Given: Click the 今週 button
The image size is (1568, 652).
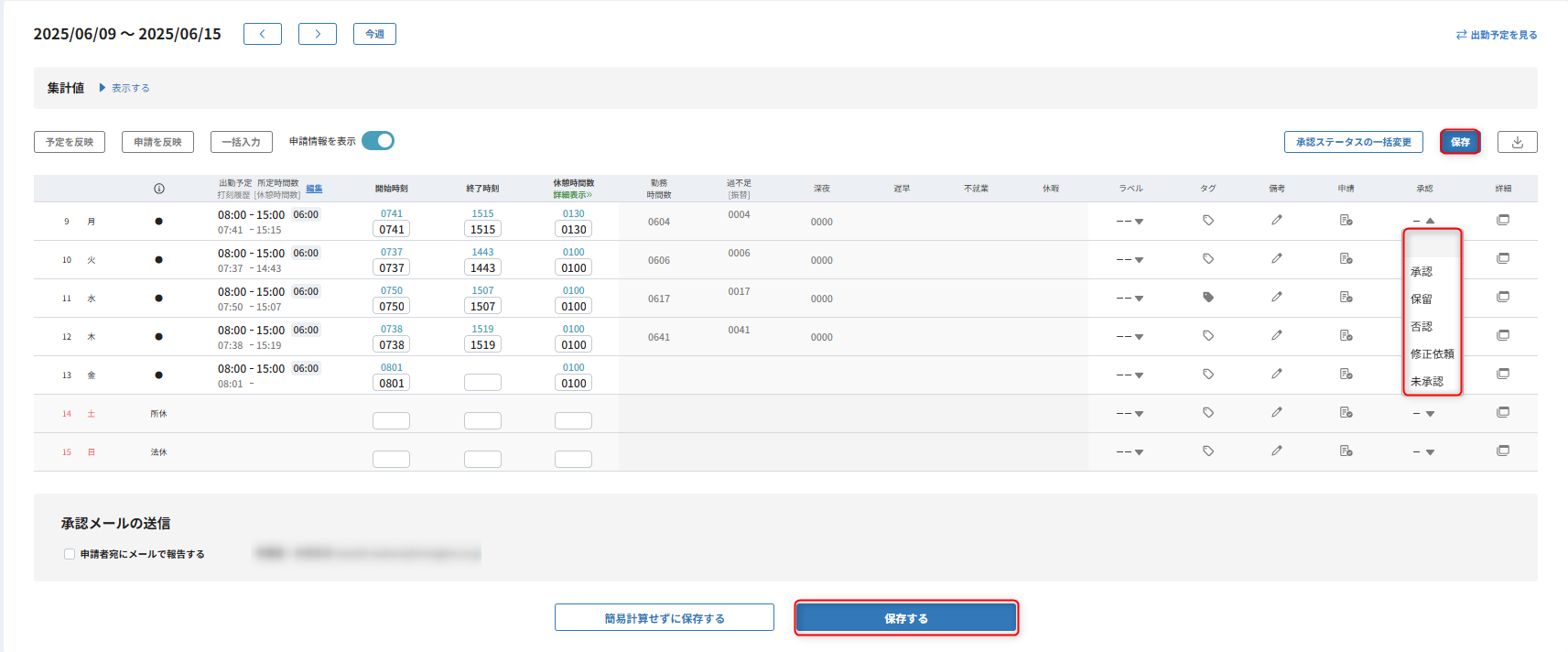Looking at the screenshot, I should pyautogui.click(x=374, y=34).
